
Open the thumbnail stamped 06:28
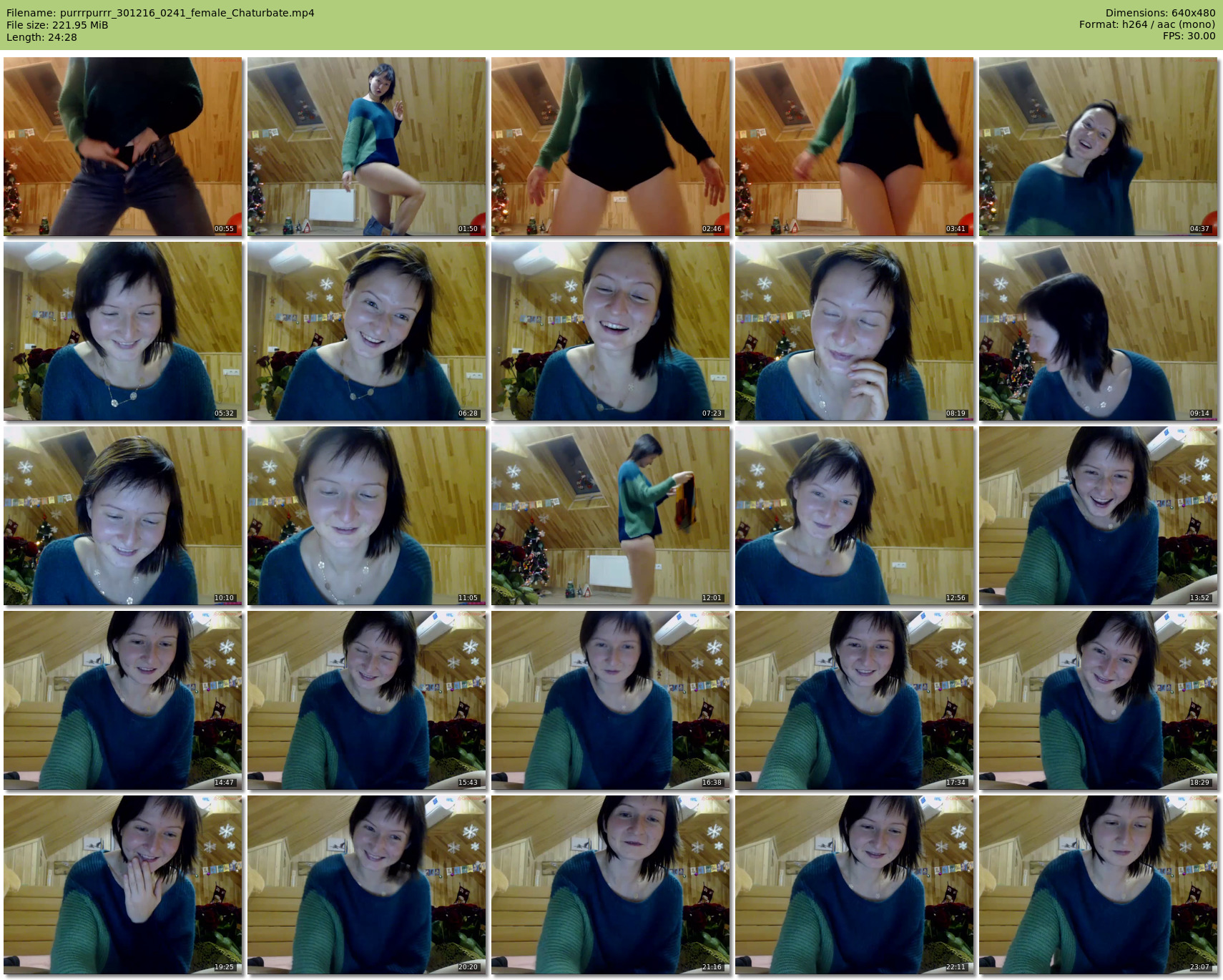[367, 331]
